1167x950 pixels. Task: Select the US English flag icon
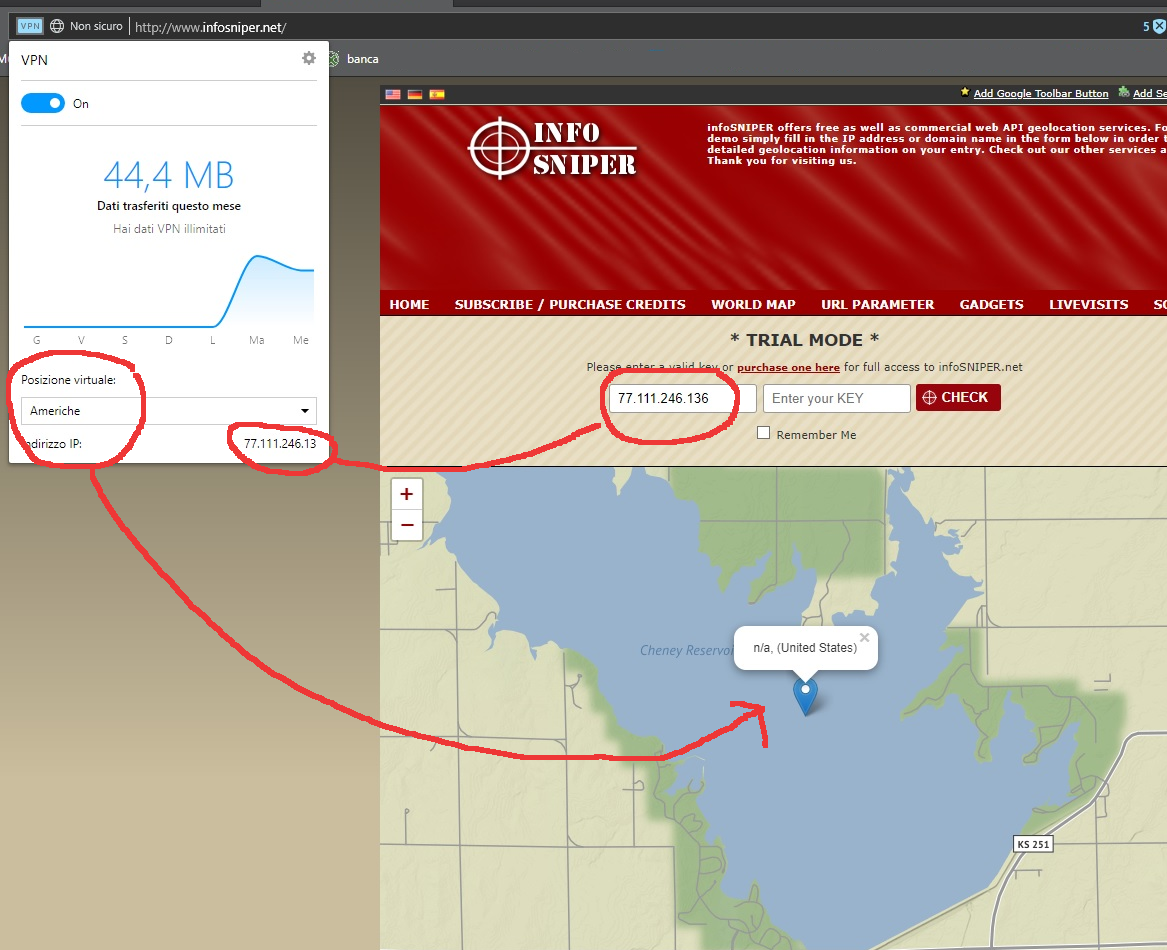click(x=393, y=94)
